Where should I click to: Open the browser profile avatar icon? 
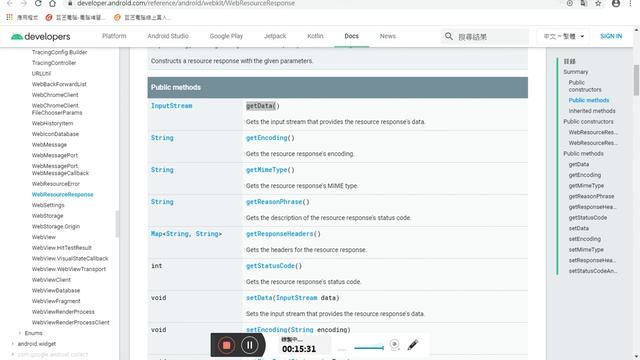point(616,3)
